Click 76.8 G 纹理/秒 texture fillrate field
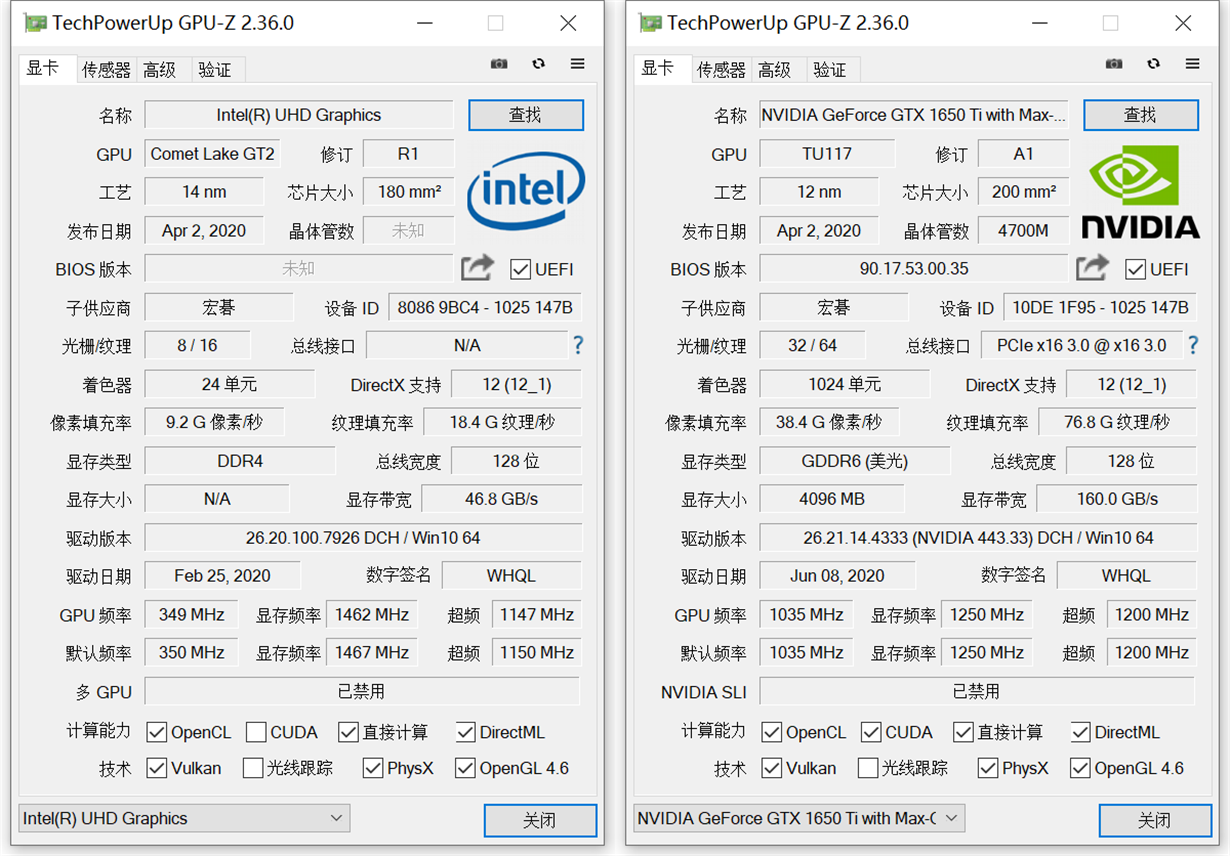 coord(1117,422)
